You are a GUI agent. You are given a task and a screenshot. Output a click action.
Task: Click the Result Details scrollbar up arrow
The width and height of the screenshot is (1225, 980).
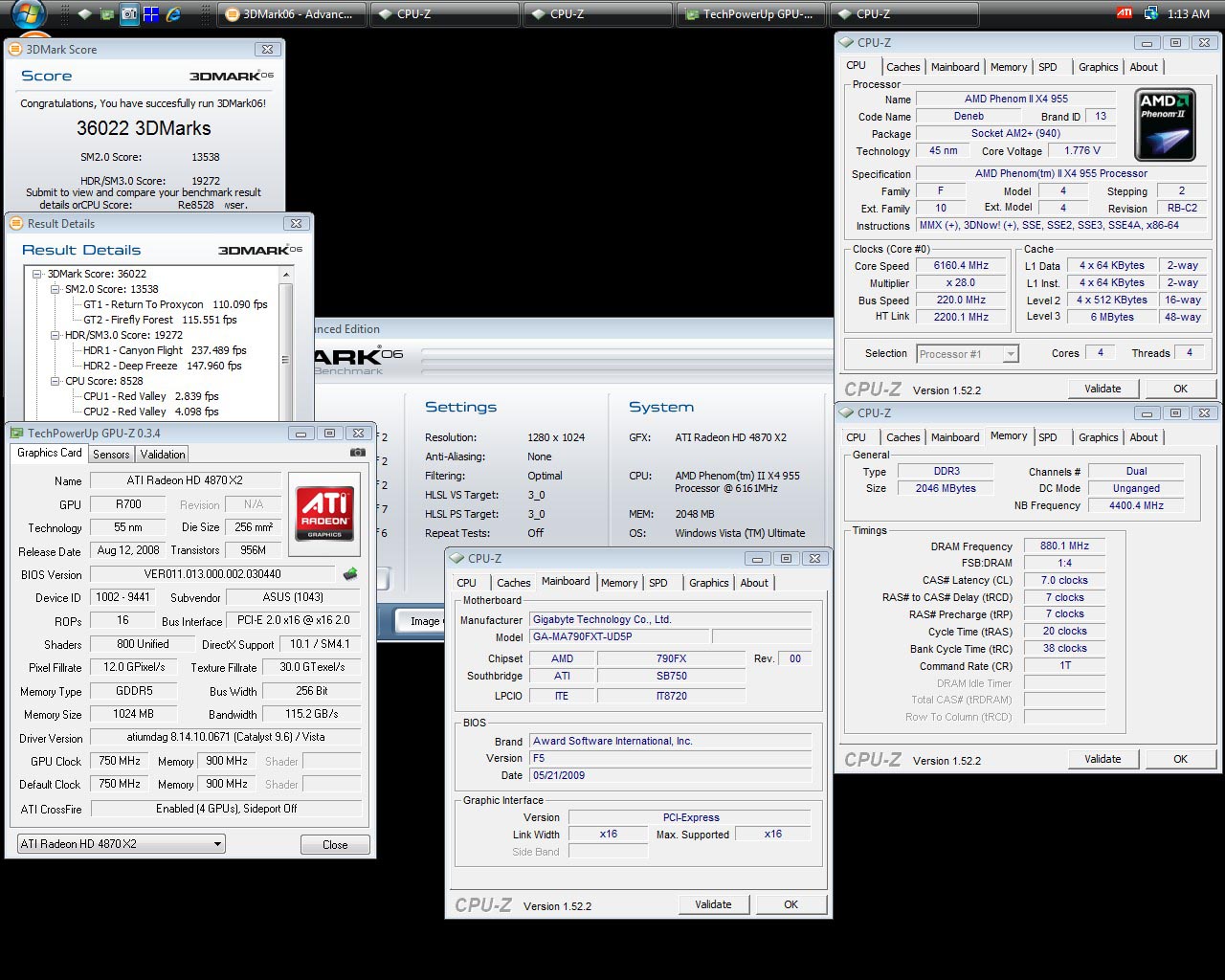click(285, 274)
